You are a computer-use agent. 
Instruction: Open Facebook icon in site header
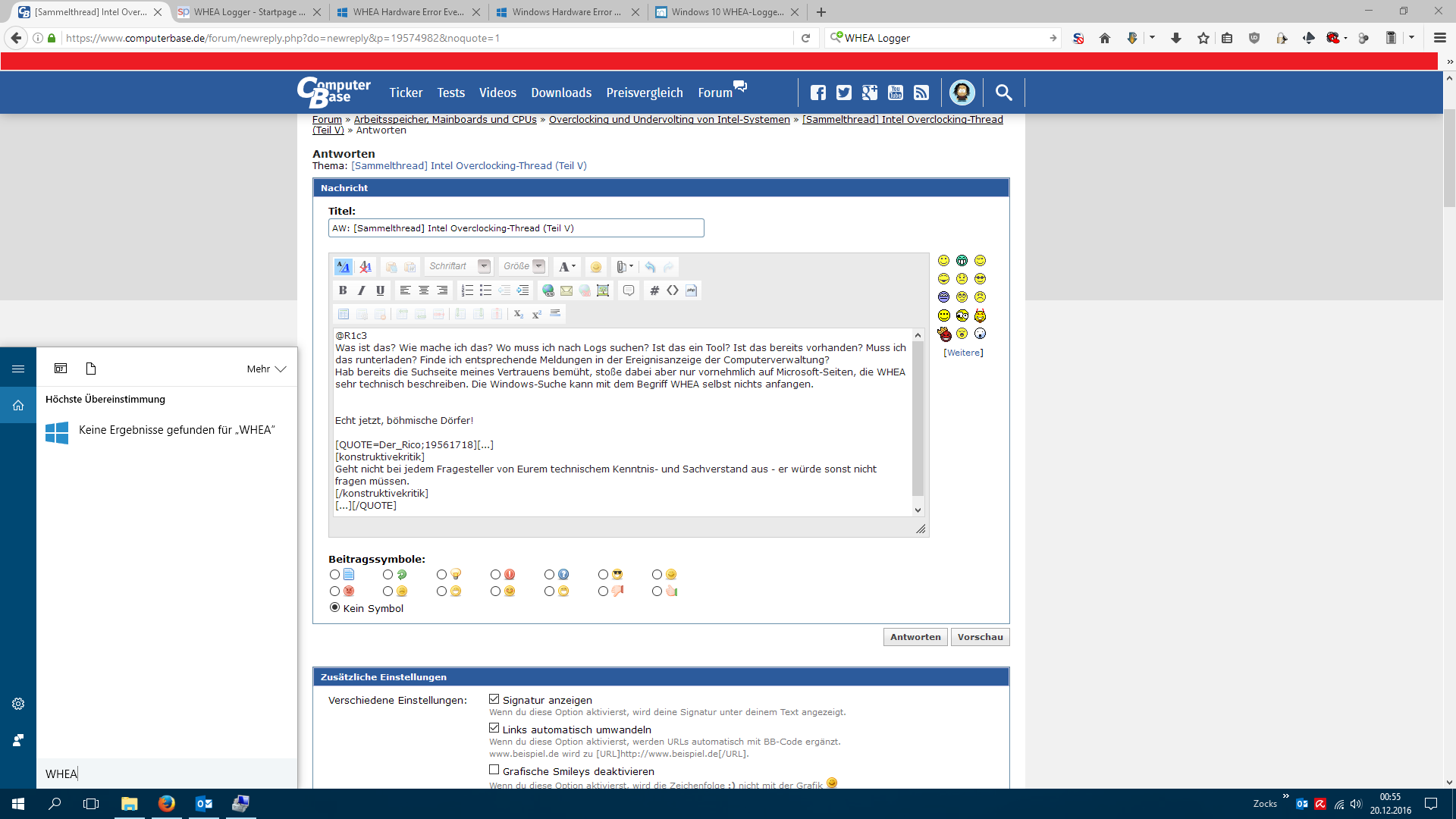(x=817, y=93)
